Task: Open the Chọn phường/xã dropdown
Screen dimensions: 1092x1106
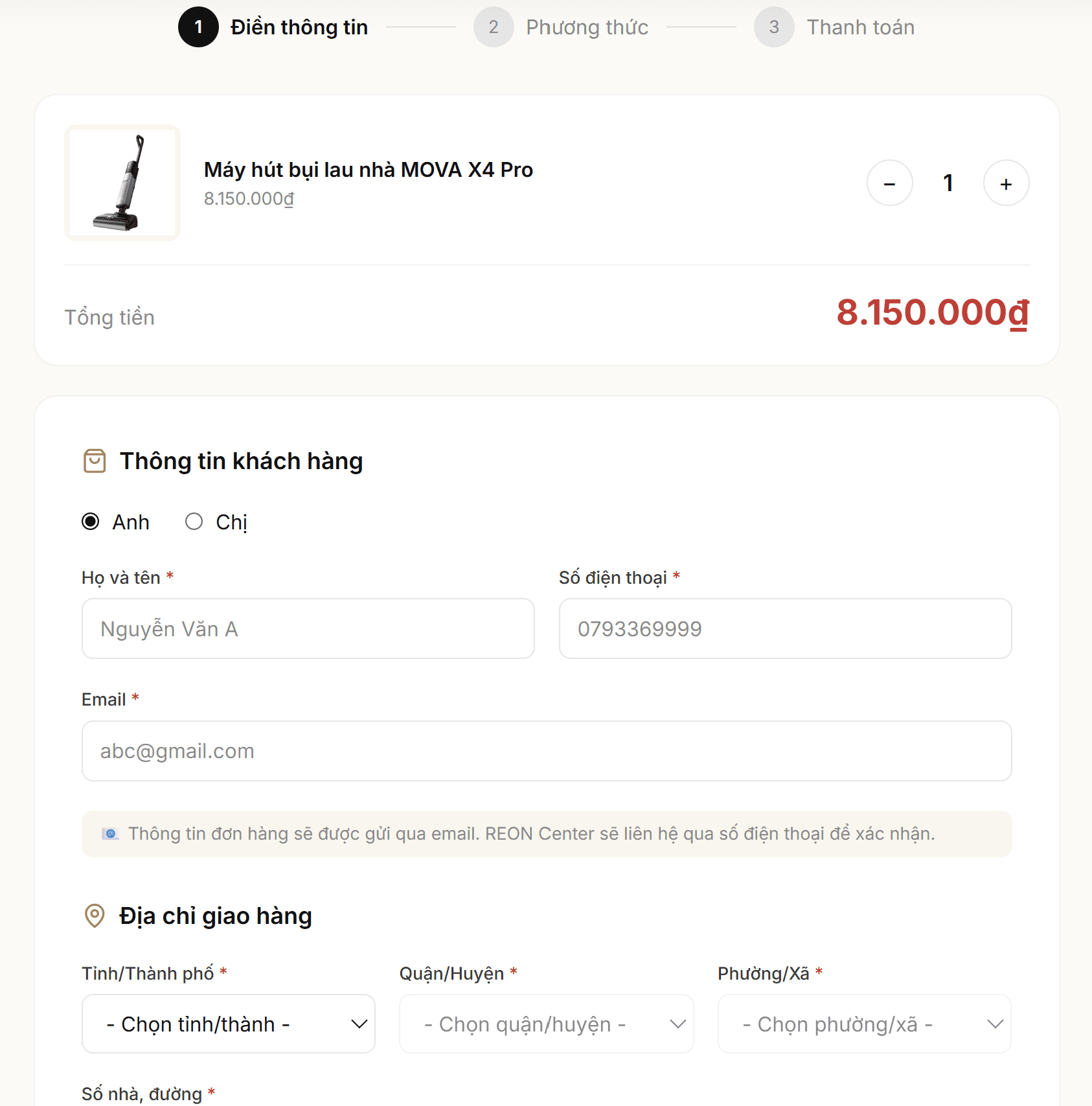Action: pyautogui.click(x=864, y=1024)
